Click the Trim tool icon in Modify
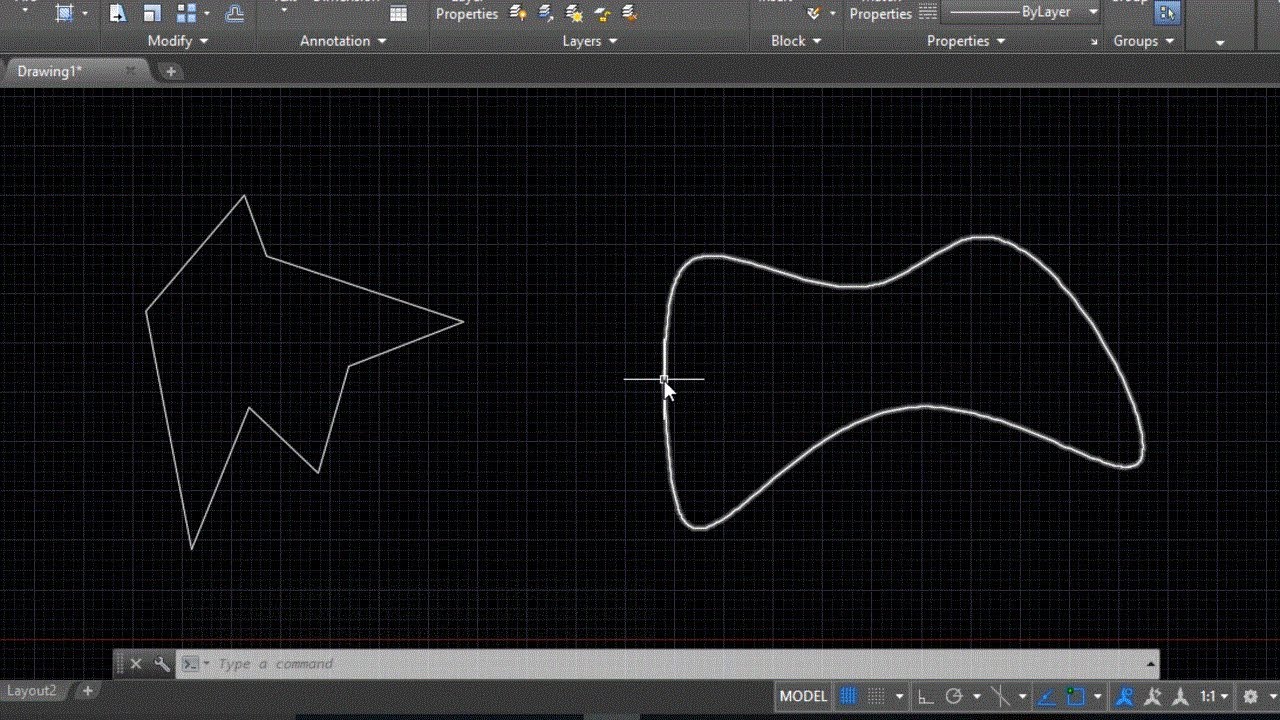 [64, 13]
